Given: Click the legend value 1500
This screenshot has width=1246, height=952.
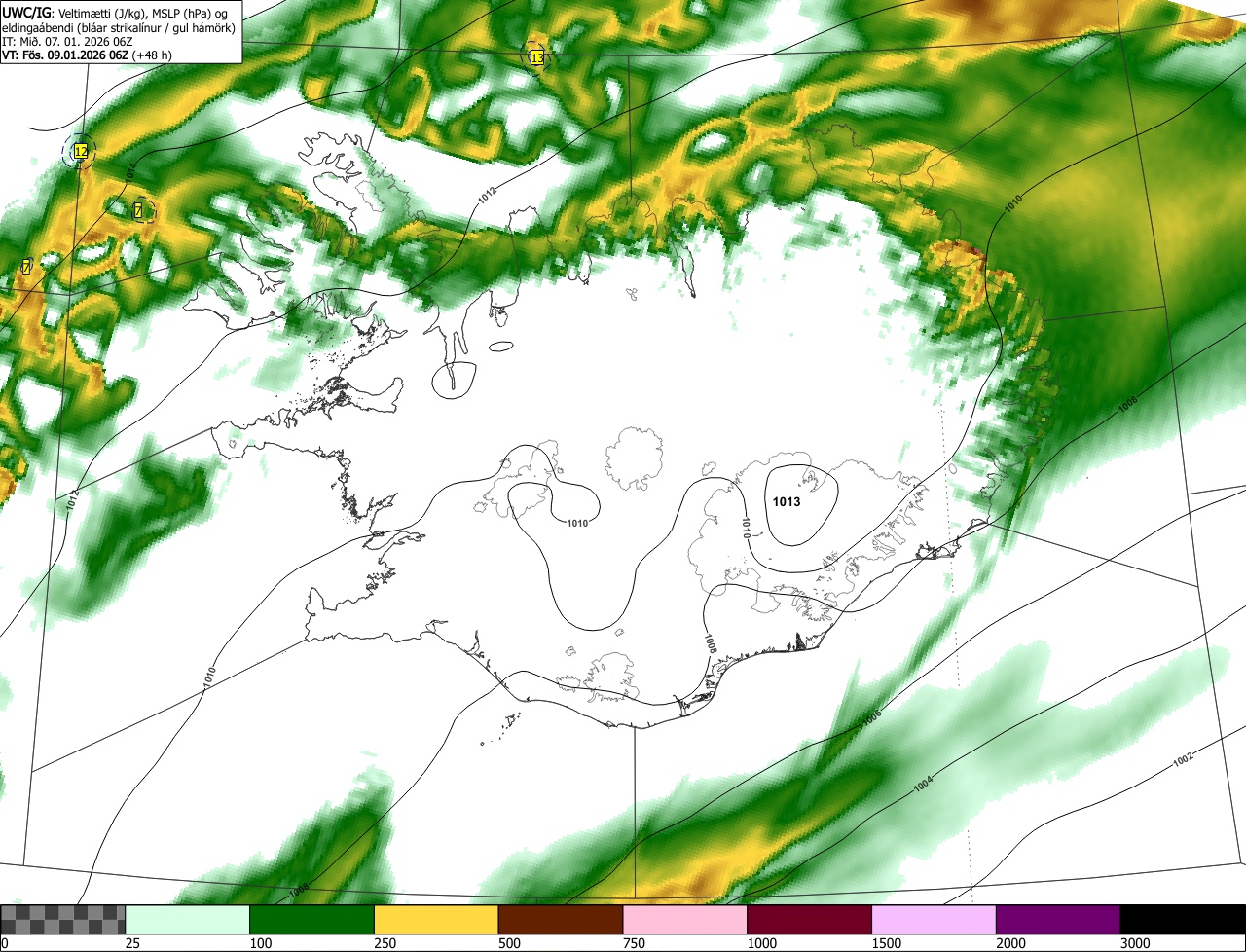Looking at the screenshot, I should 886,943.
